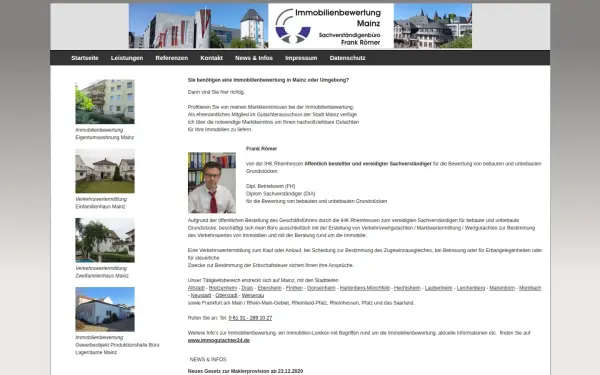Open the Startseite menu item

[85, 58]
